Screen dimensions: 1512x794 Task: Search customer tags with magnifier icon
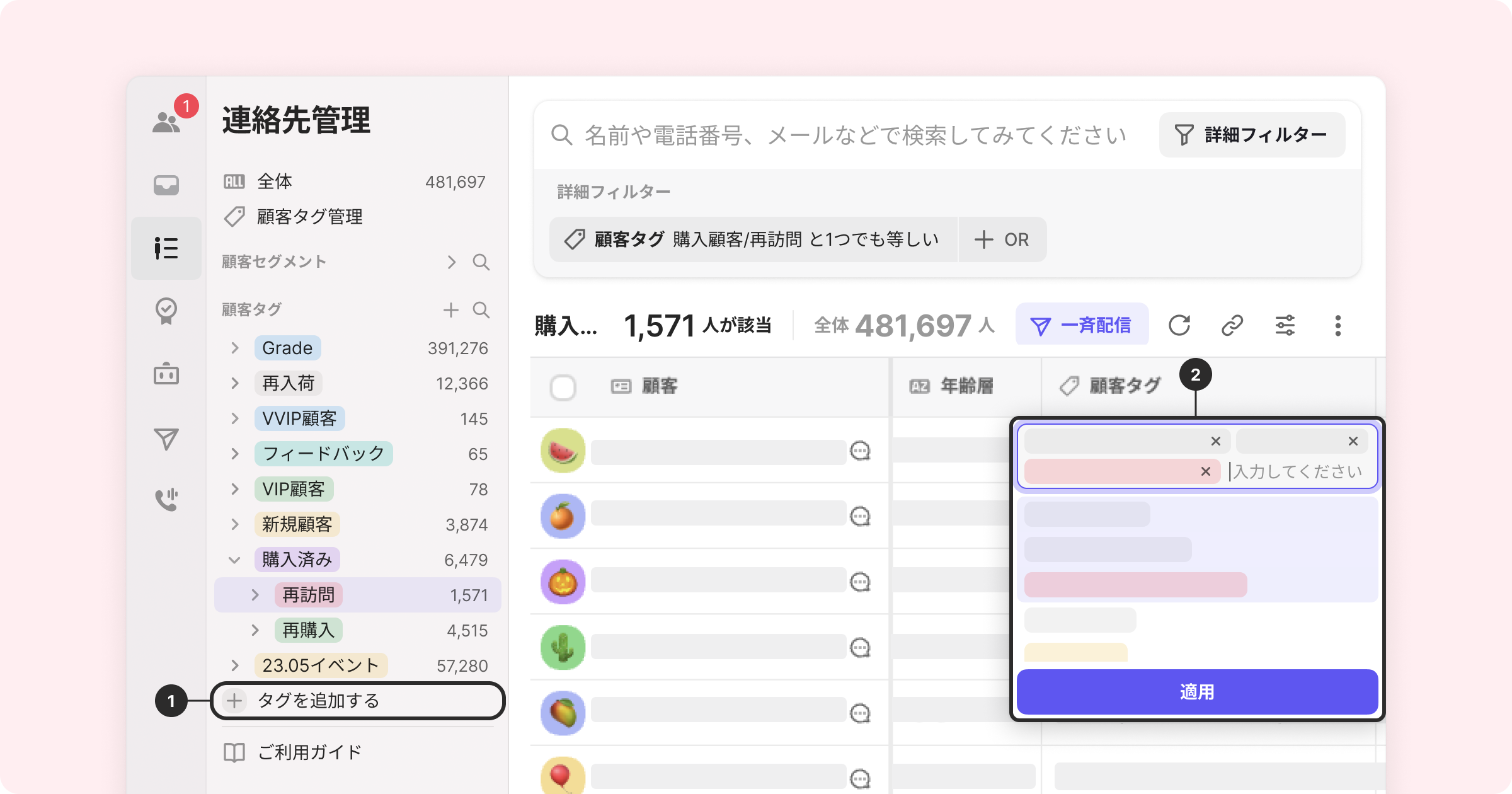coord(481,309)
